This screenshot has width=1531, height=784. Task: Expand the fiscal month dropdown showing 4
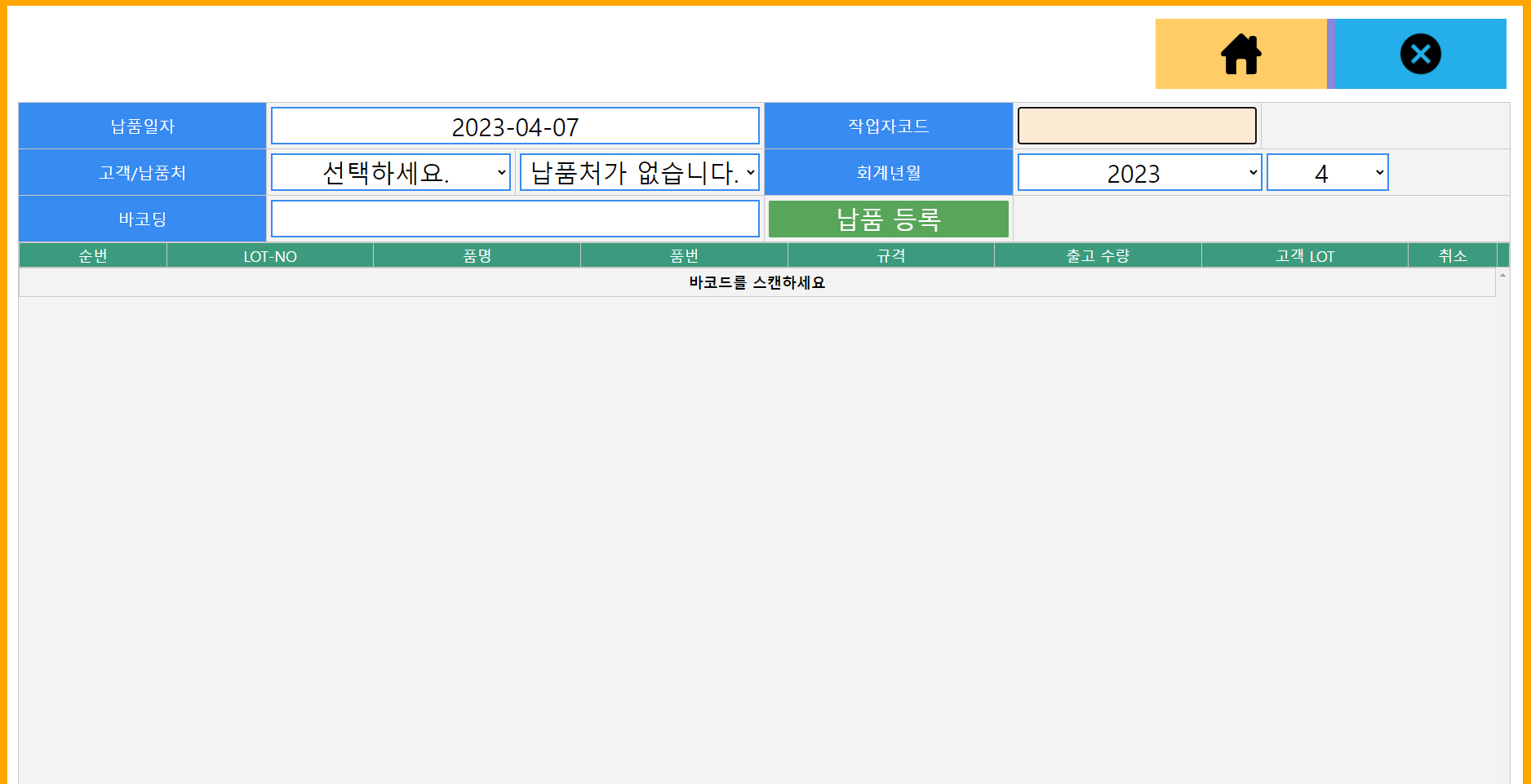pos(1327,172)
